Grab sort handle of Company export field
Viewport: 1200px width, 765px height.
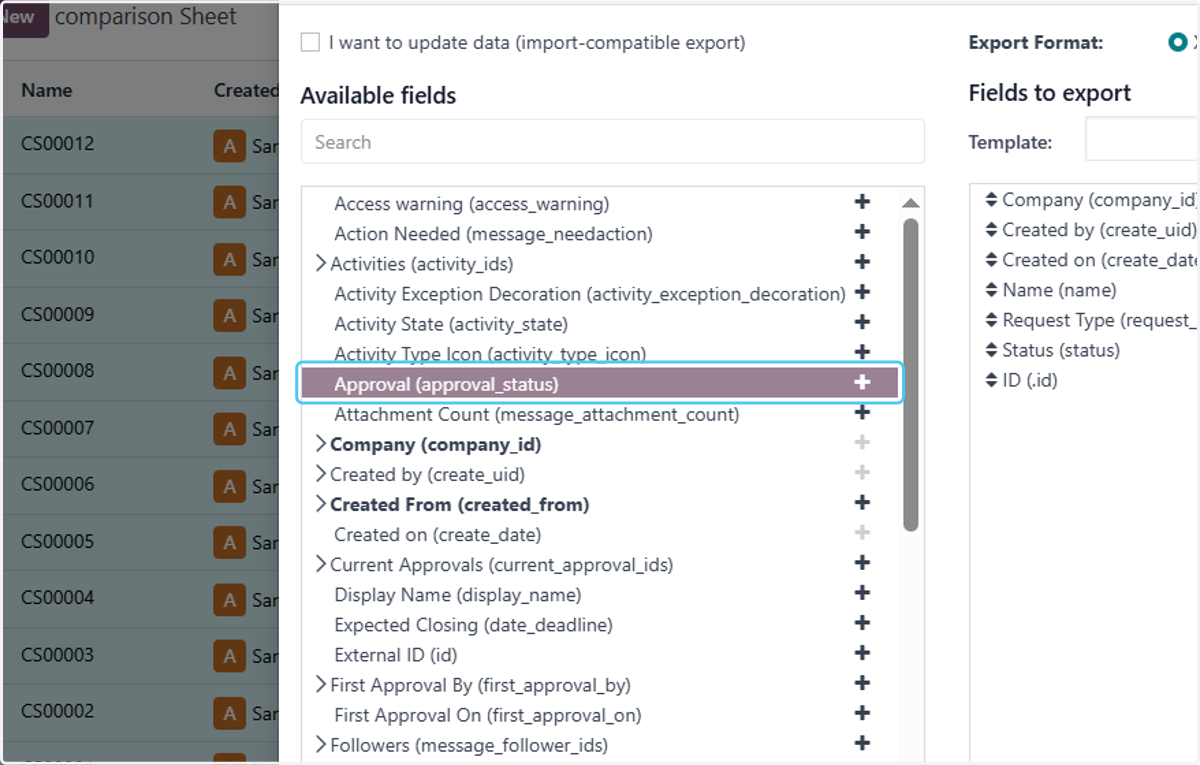pyautogui.click(x=991, y=200)
